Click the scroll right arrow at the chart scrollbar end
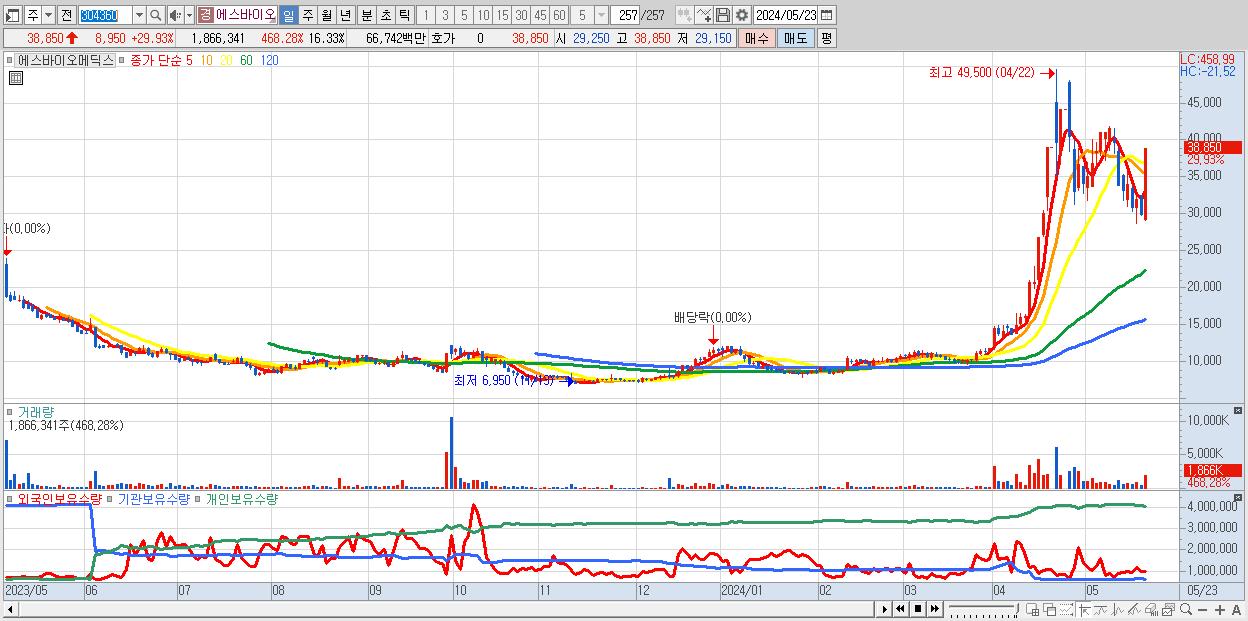The width and height of the screenshot is (1248, 621). (x=884, y=609)
